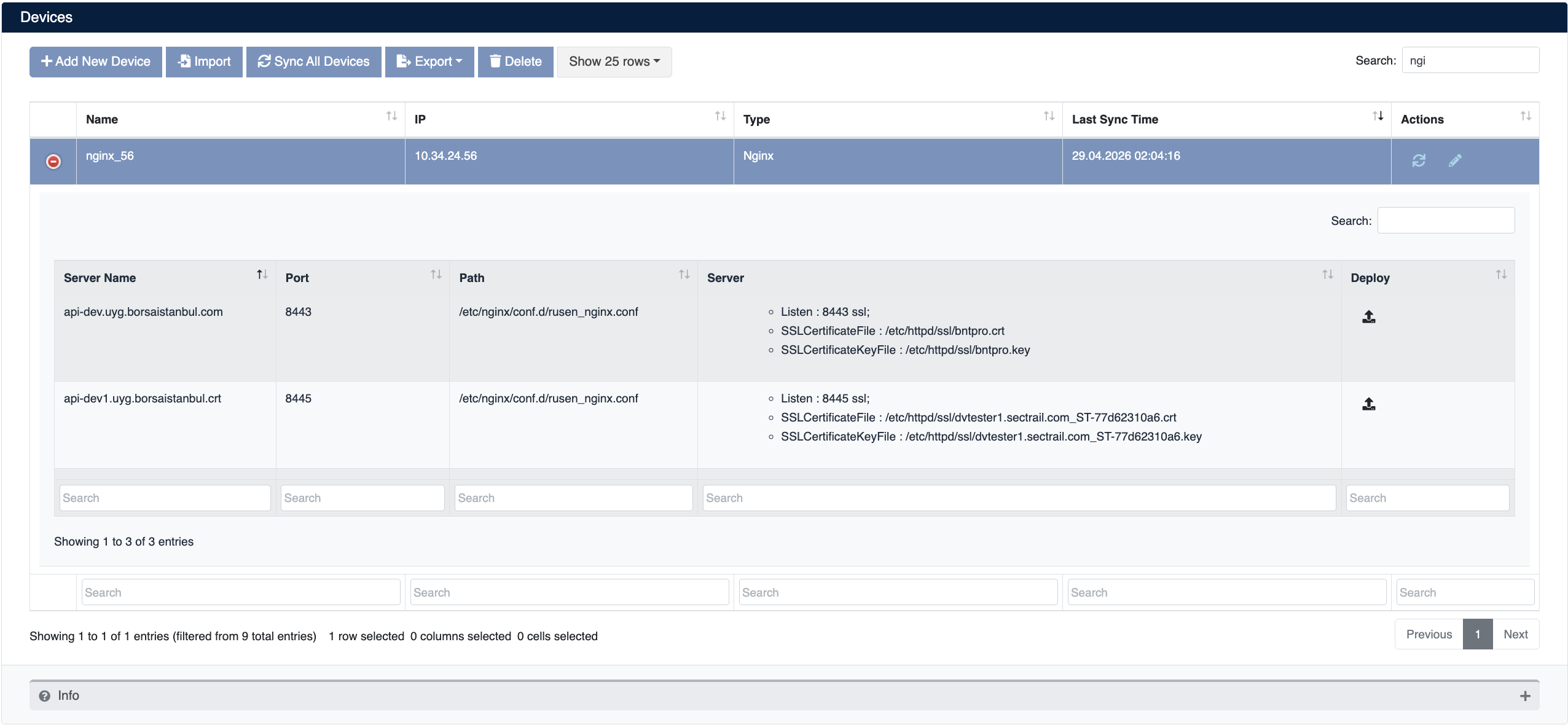Click SSLCertificateKeyFile dvtester1 .key line

click(992, 437)
